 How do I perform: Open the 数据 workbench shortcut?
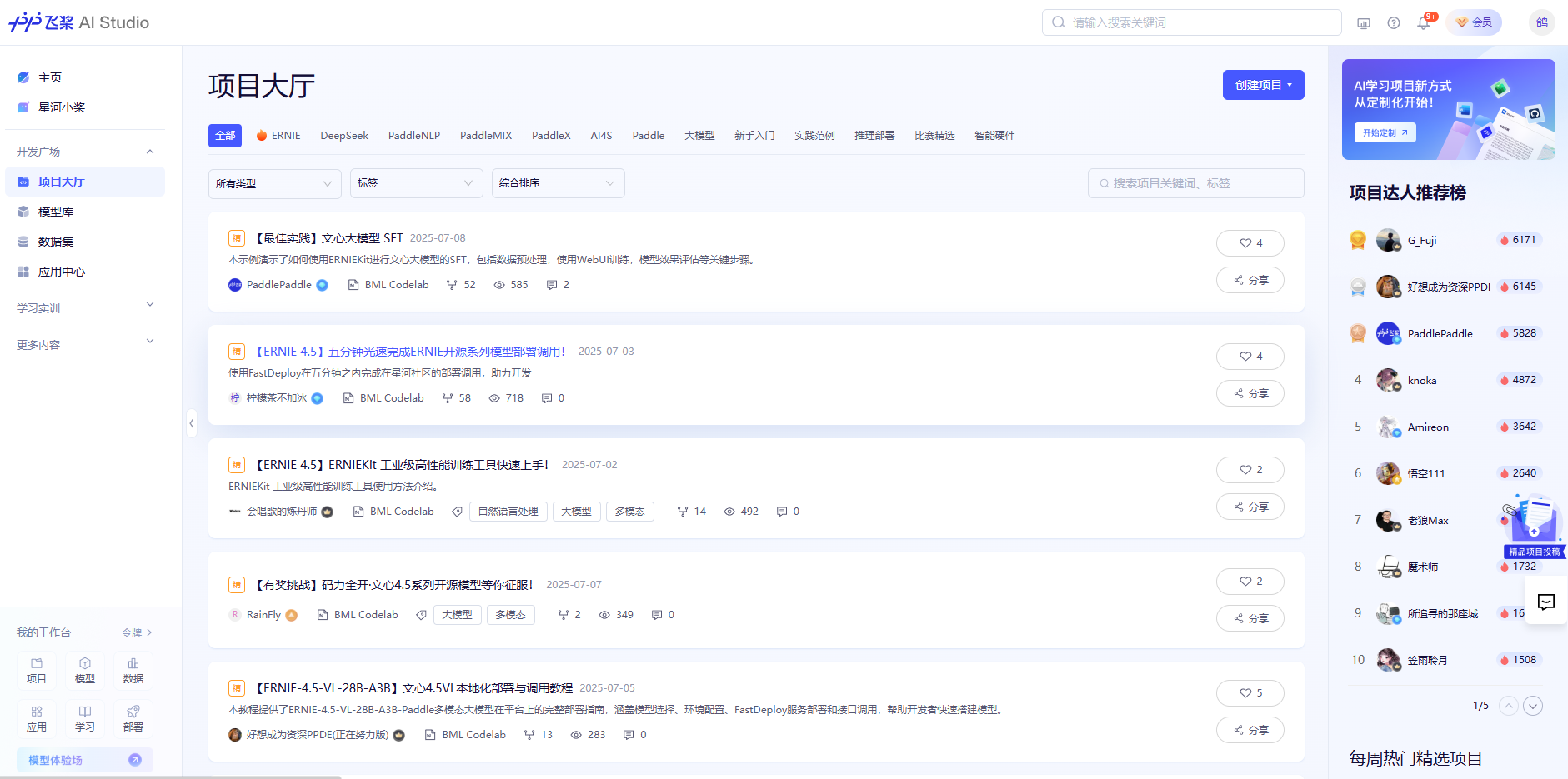pyautogui.click(x=133, y=671)
